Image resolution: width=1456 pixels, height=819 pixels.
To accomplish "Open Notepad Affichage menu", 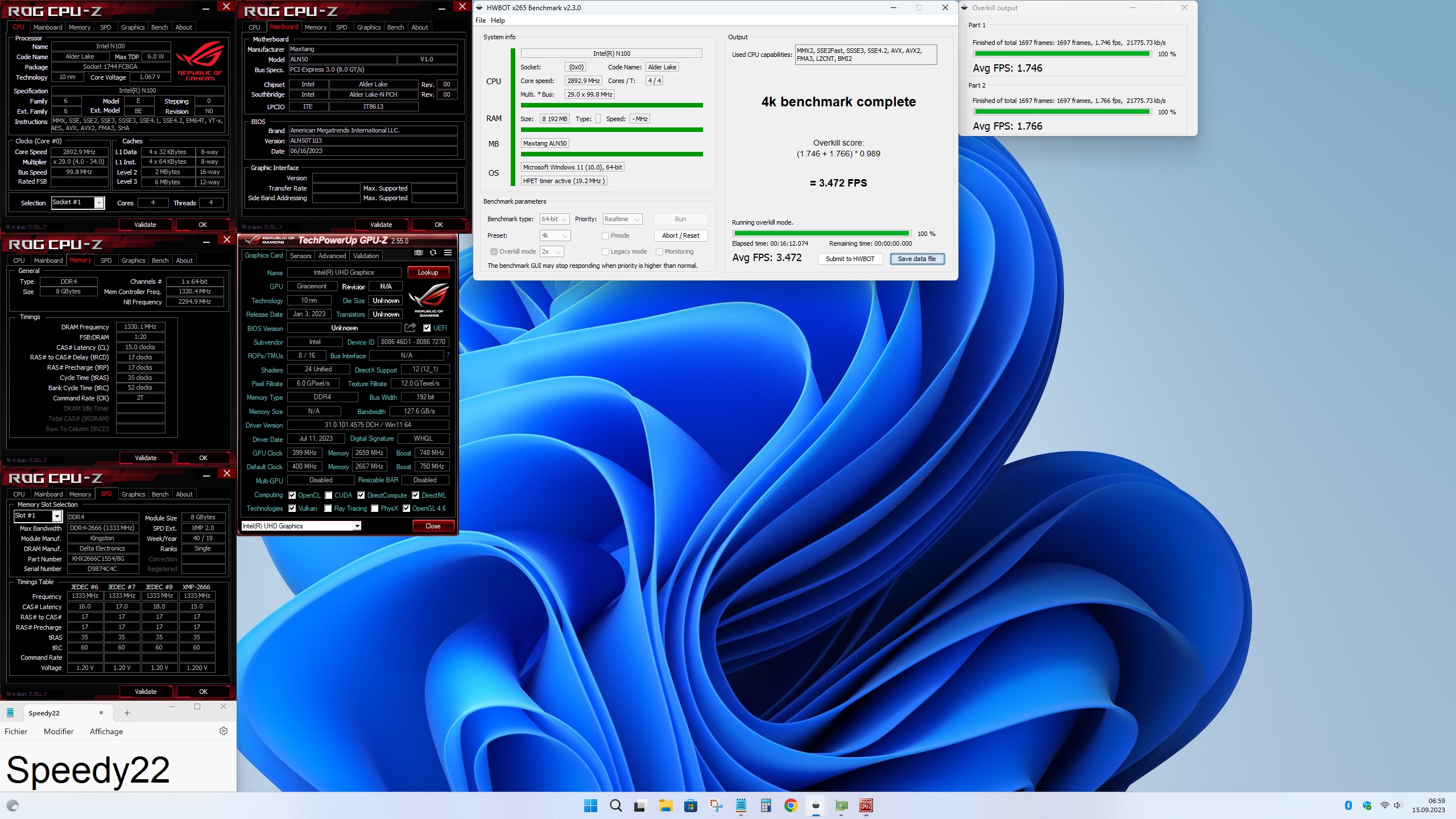I will 106,731.
